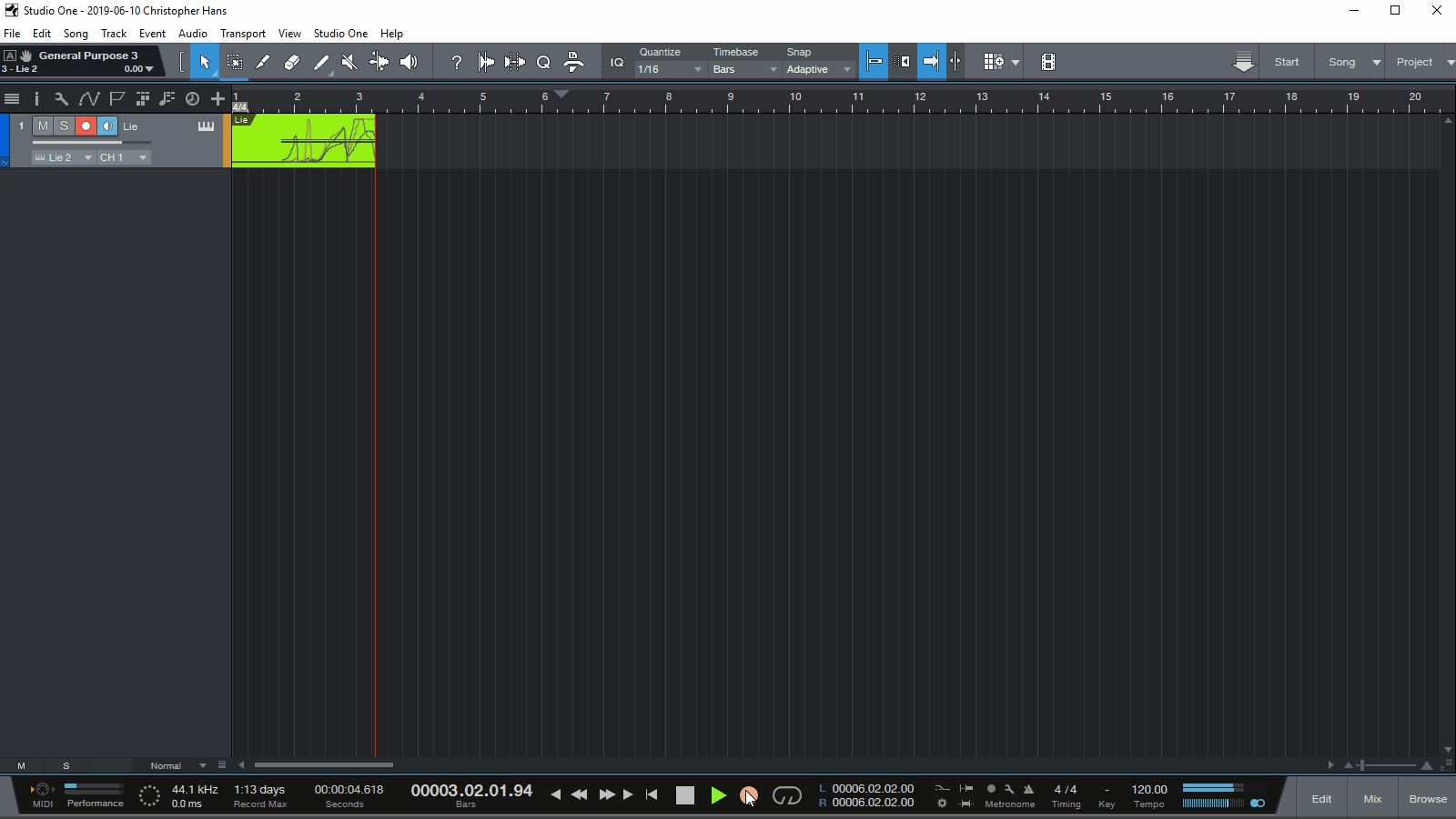Viewport: 1456px width, 819px height.
Task: Select the Listen (speaker) tool
Action: click(409, 62)
